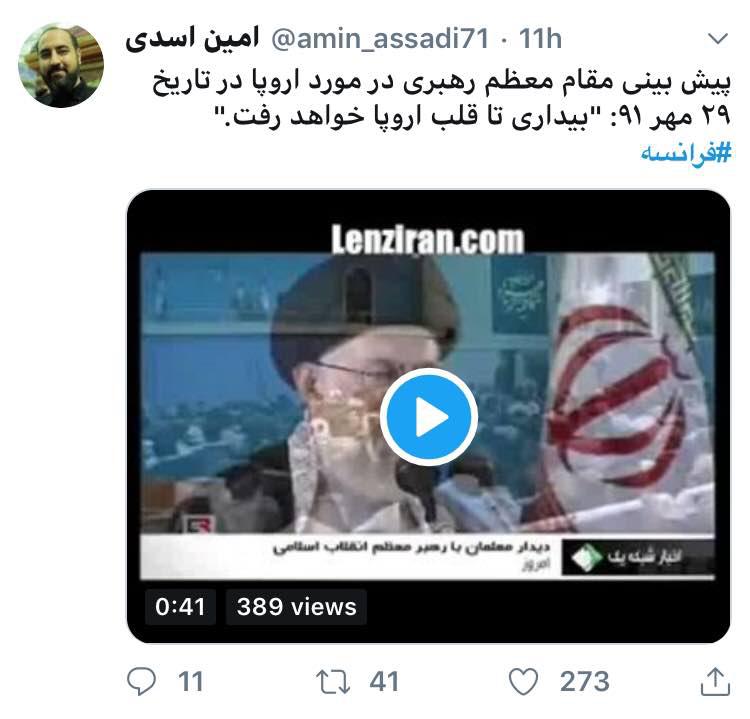Click the 0:41 video duration badge
This screenshot has height=719, width=750.
pyautogui.click(x=180, y=607)
